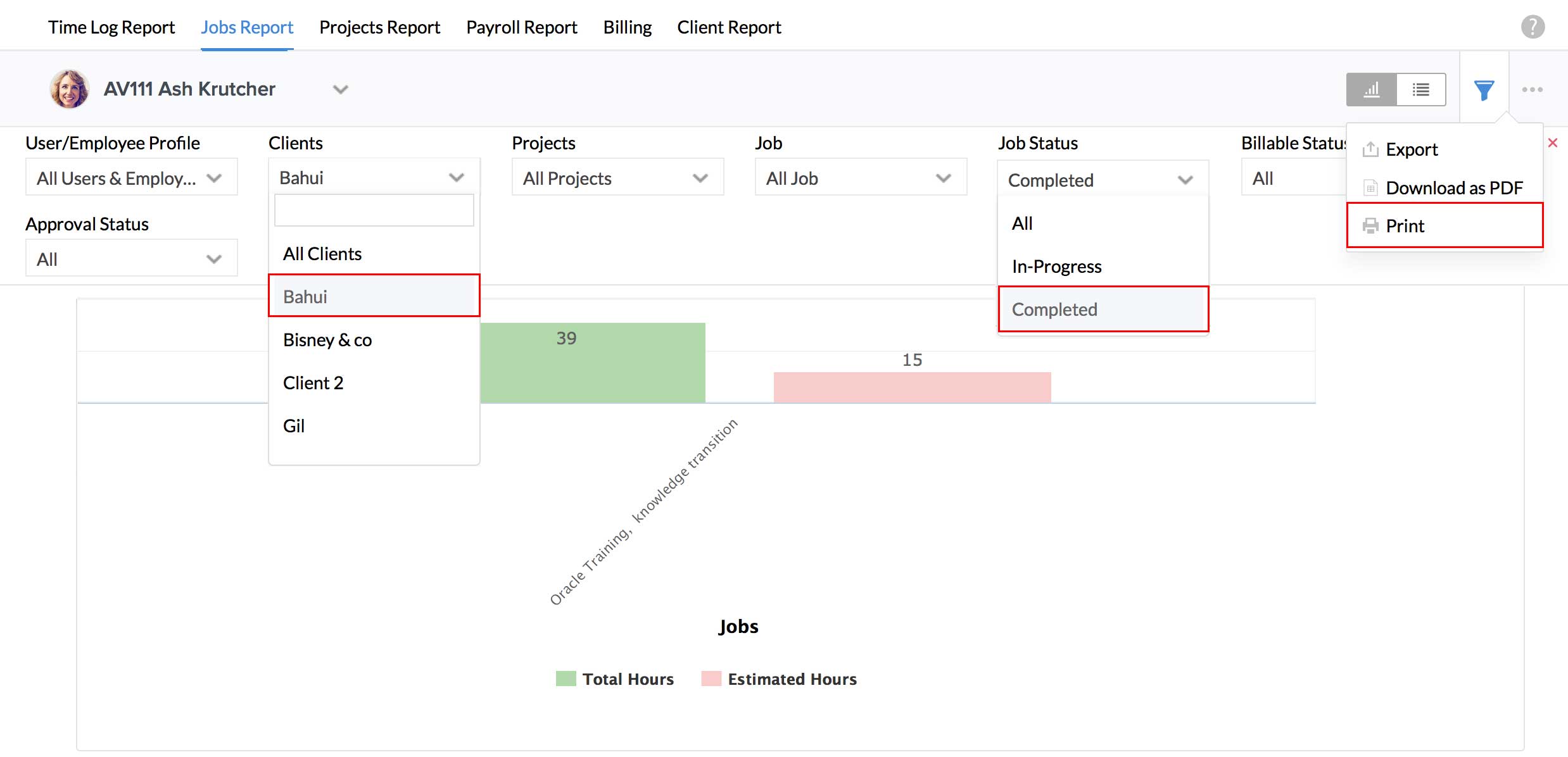Expand the Approval Status dropdown
The height and width of the screenshot is (757, 1568).
pyautogui.click(x=131, y=259)
